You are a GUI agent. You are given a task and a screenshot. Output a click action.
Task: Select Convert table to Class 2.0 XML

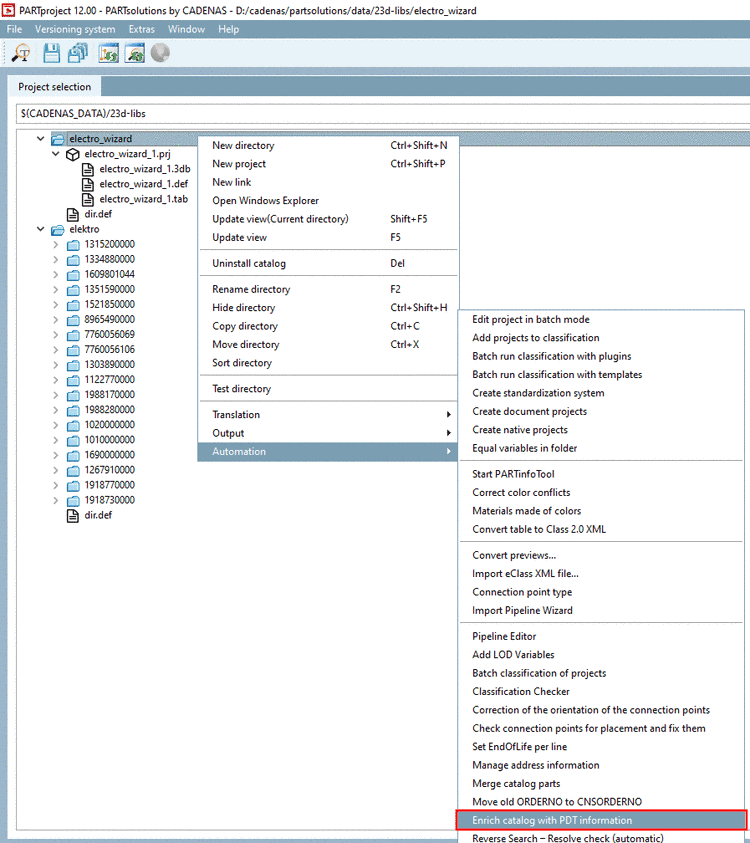(x=601, y=529)
